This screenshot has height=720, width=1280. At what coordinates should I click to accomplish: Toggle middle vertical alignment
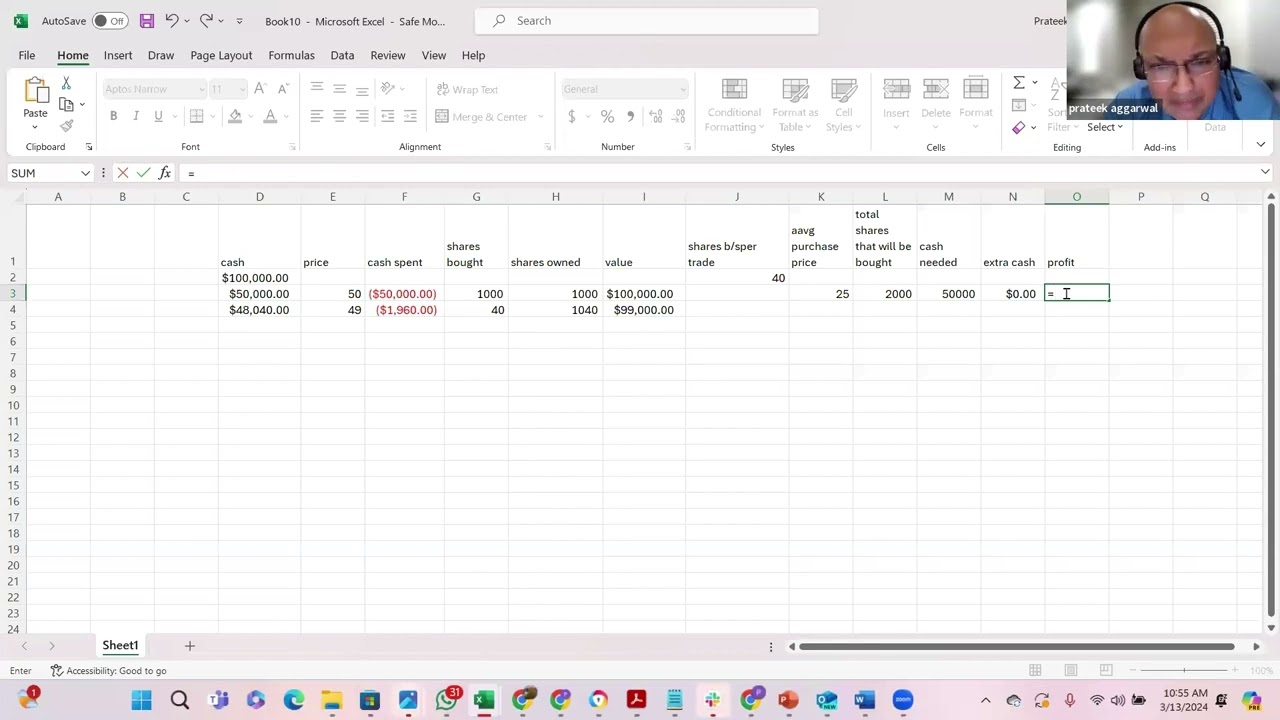pos(339,89)
